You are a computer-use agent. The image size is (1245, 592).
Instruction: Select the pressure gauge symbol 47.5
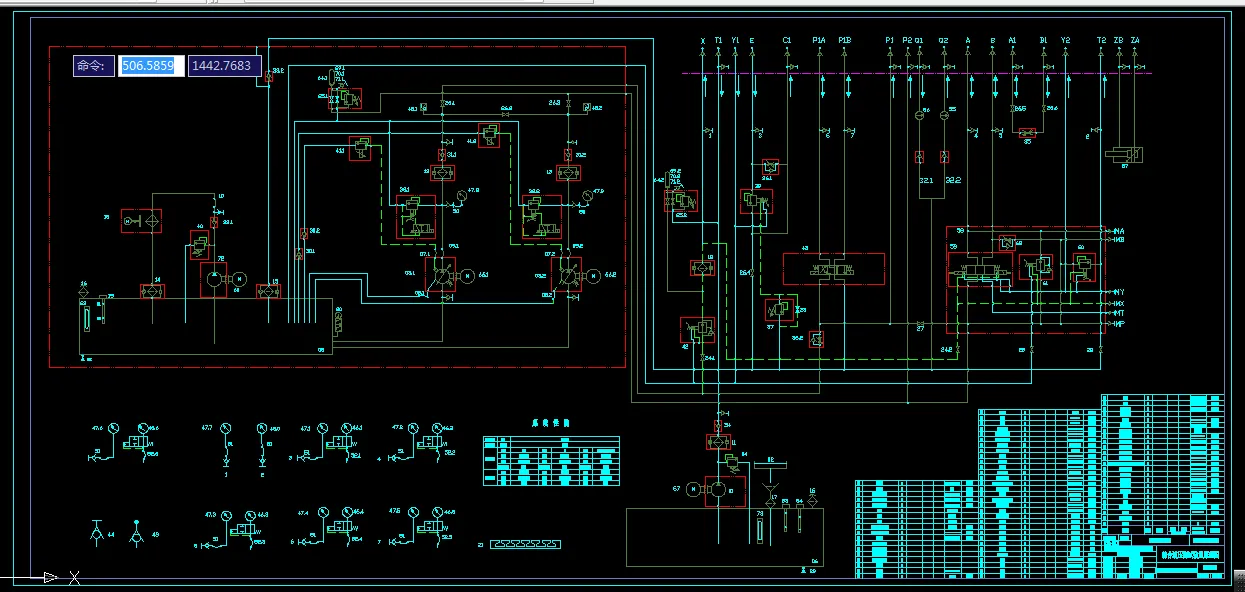coord(412,514)
